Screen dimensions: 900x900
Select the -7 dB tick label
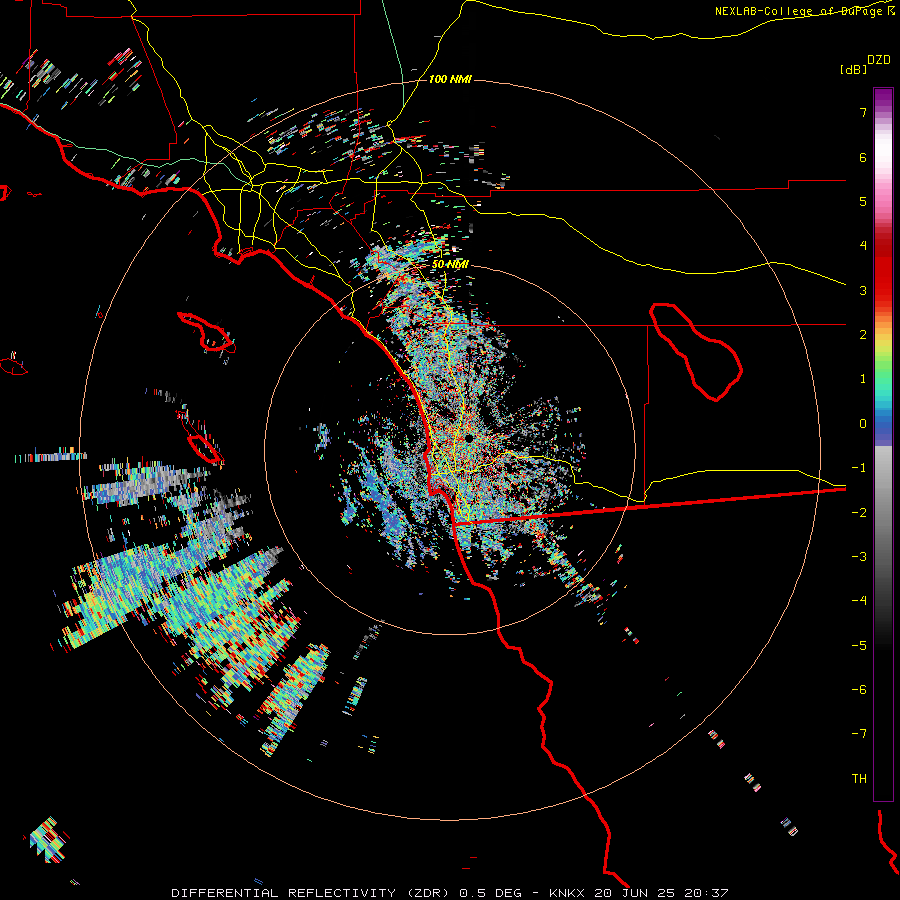[859, 734]
